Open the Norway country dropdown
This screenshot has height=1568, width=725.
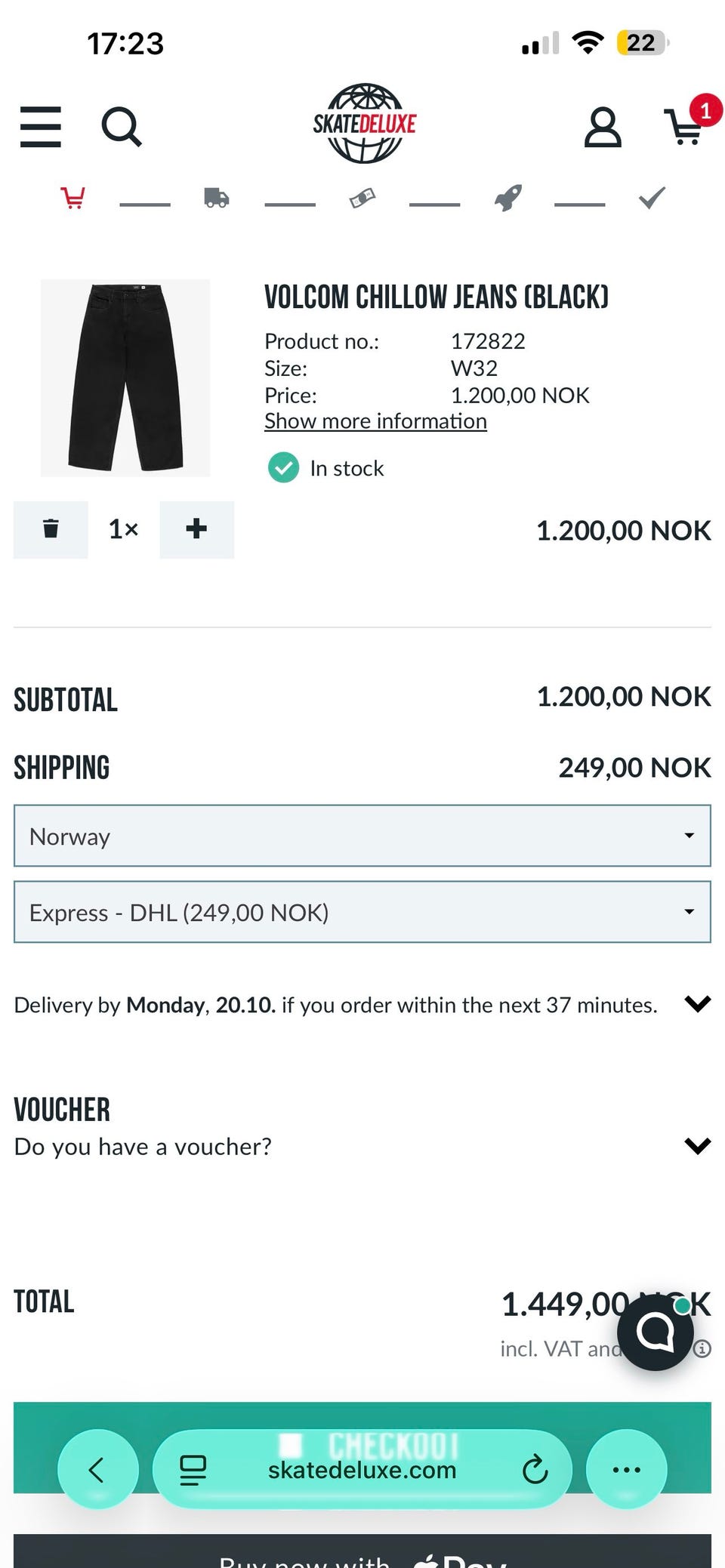point(362,836)
